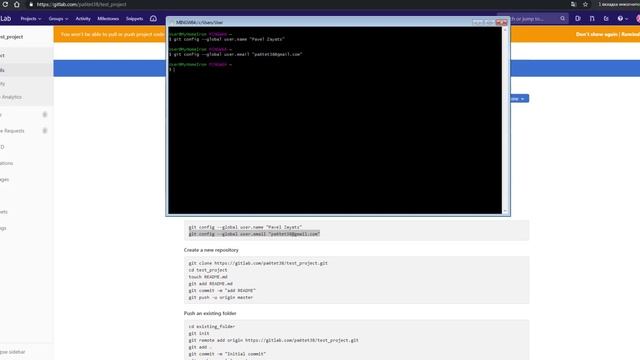The width and height of the screenshot is (640, 360).
Task: Open Snippets in the top navigation
Action: pyautogui.click(x=134, y=19)
